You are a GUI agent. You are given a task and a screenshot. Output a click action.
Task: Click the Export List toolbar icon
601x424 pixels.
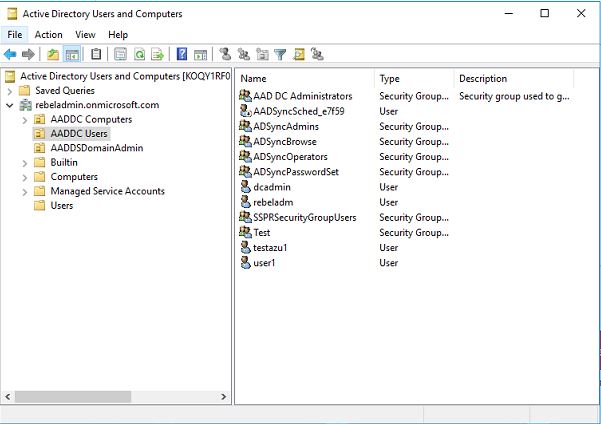coord(157,54)
